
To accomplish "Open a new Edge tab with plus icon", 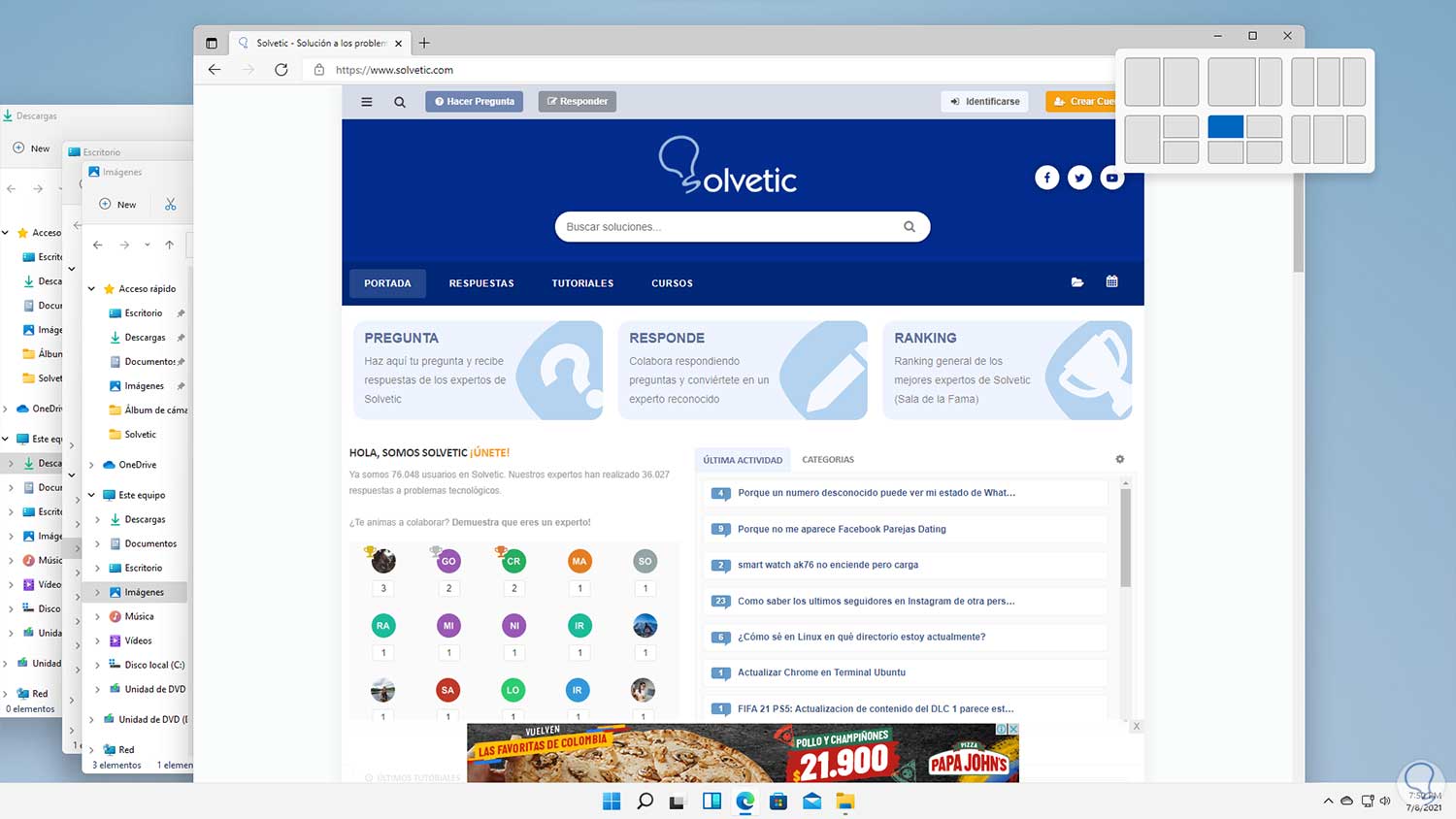I will (424, 43).
